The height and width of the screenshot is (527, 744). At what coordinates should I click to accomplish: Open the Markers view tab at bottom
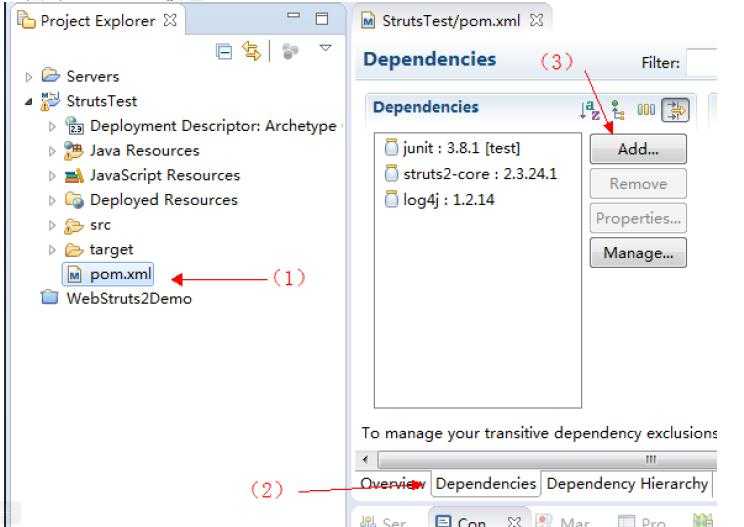(x=563, y=522)
